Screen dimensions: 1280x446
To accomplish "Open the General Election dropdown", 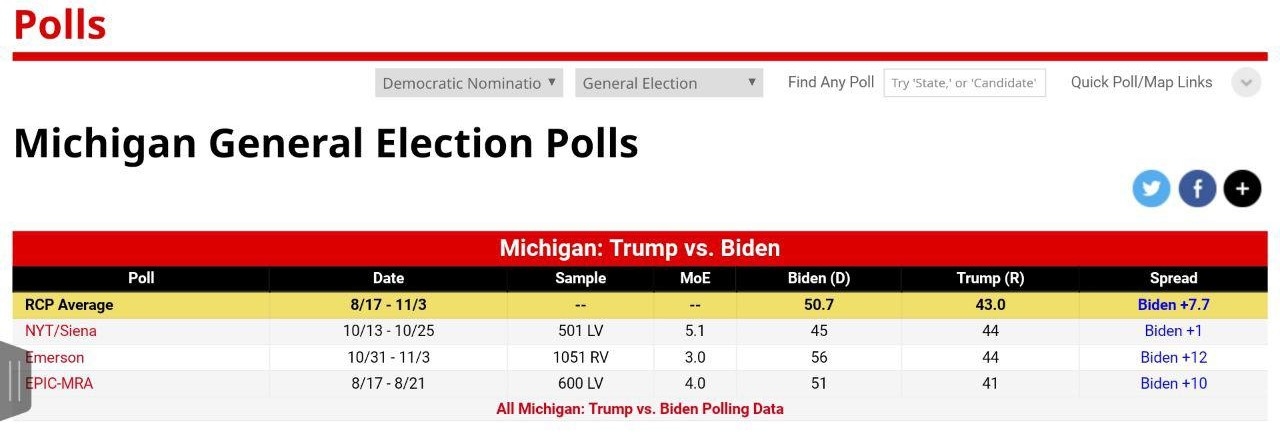I will tap(669, 83).
